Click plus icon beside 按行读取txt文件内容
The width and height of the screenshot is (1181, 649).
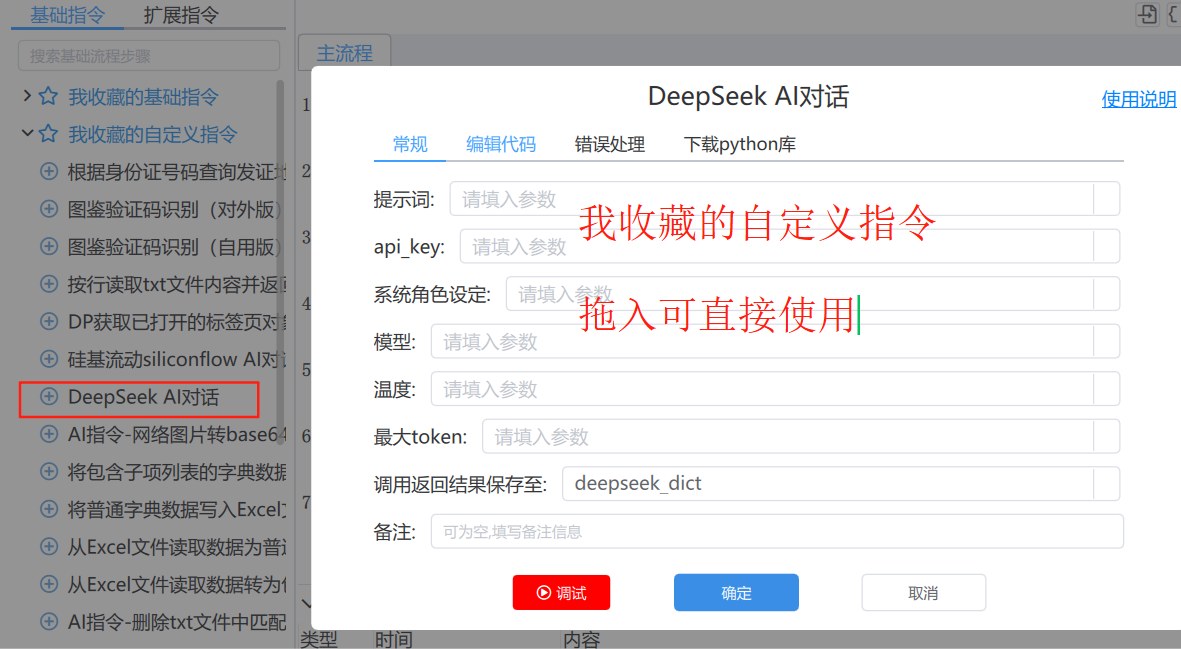point(49,284)
